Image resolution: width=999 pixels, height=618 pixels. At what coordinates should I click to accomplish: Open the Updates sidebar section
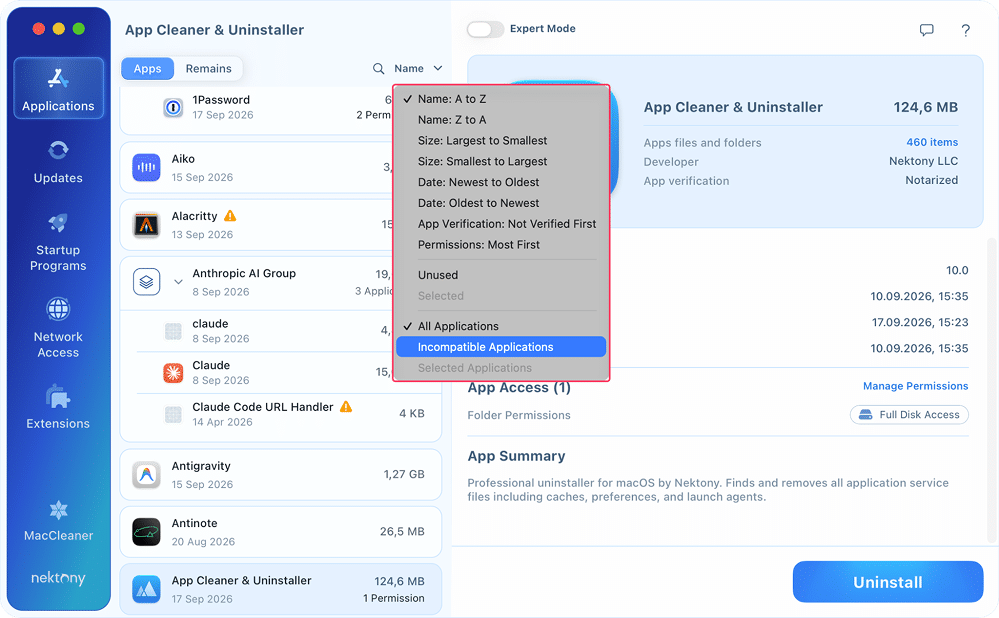58,162
